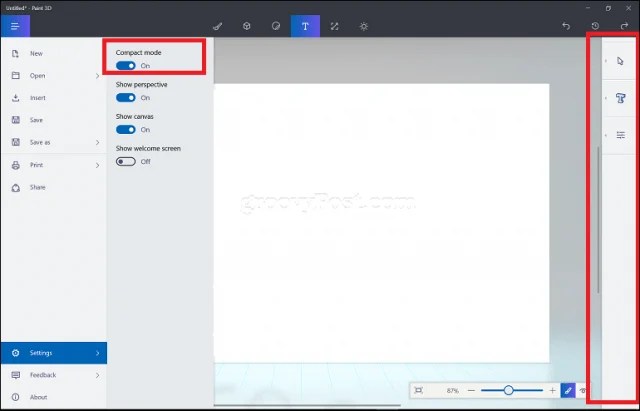This screenshot has width=640, height=411.
Task: Expand the Settings submenu chevron
Action: coord(98,353)
